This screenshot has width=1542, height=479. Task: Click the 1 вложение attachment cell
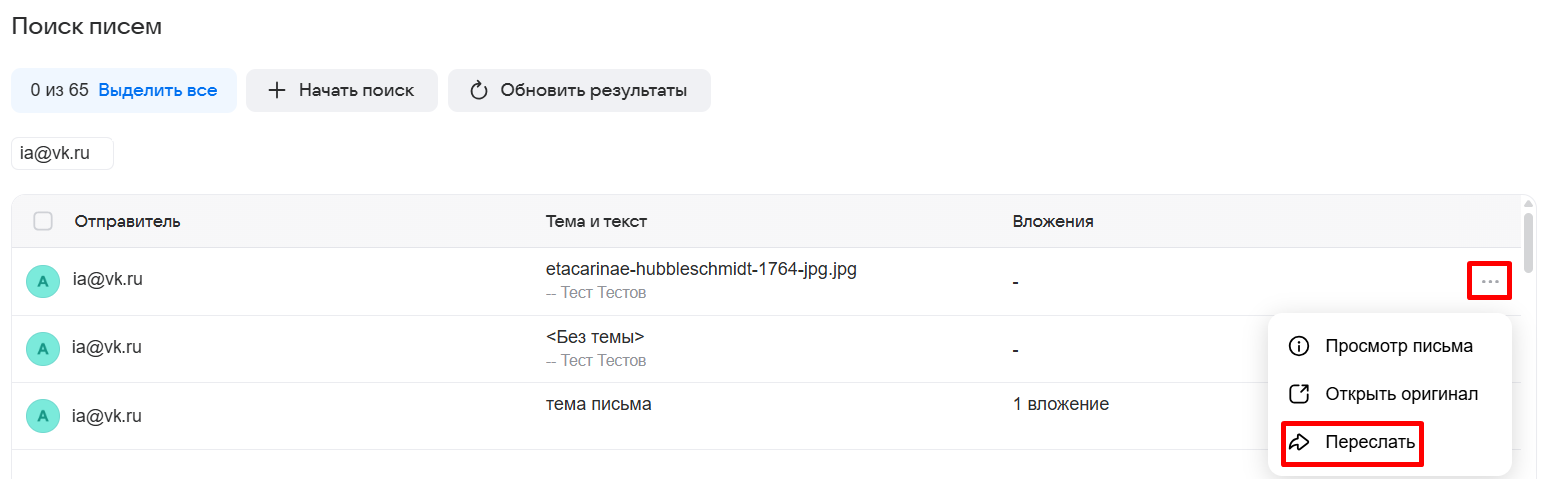(x=1060, y=405)
